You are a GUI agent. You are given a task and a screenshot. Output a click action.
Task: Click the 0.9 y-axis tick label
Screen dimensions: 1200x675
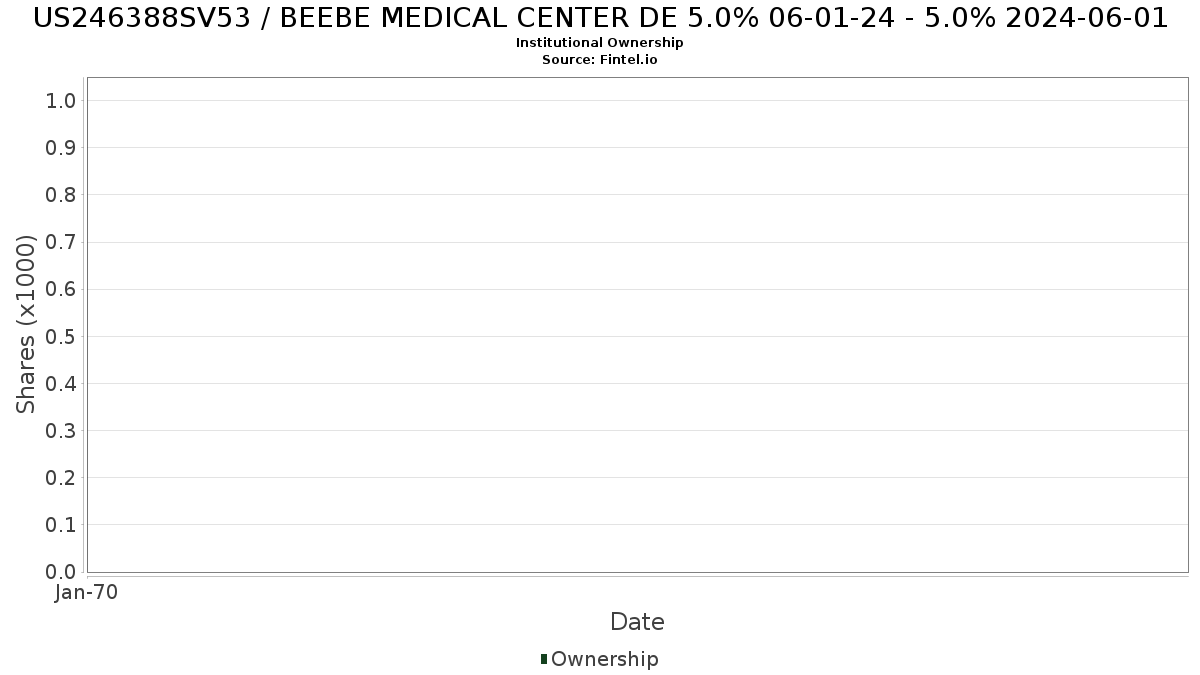[x=61, y=148]
